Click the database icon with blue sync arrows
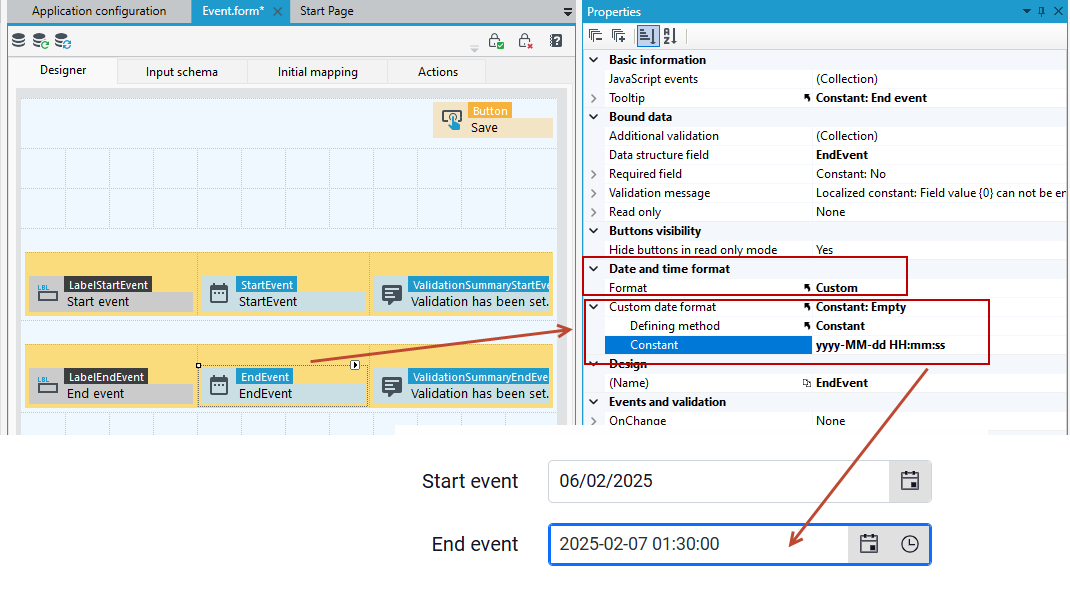1070x608 pixels. click(63, 41)
